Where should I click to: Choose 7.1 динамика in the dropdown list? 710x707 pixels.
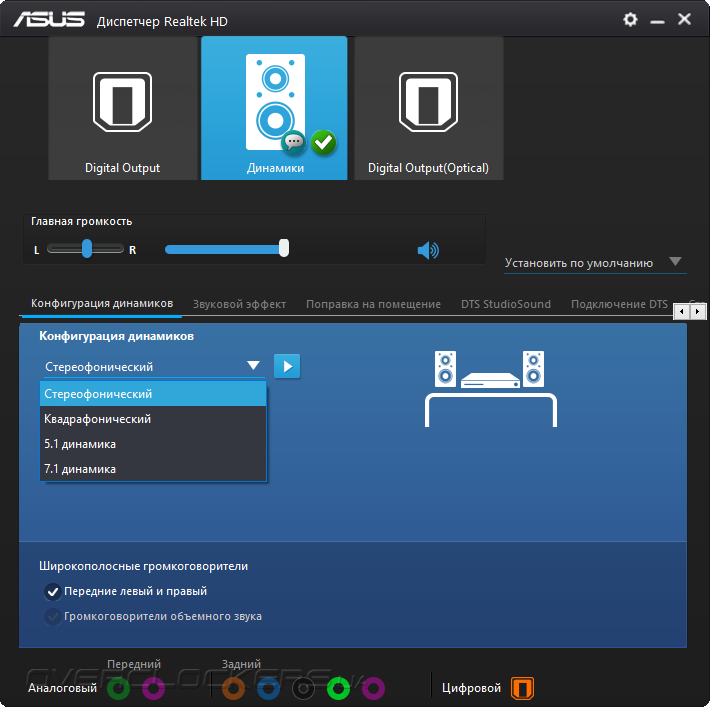[x=153, y=469]
